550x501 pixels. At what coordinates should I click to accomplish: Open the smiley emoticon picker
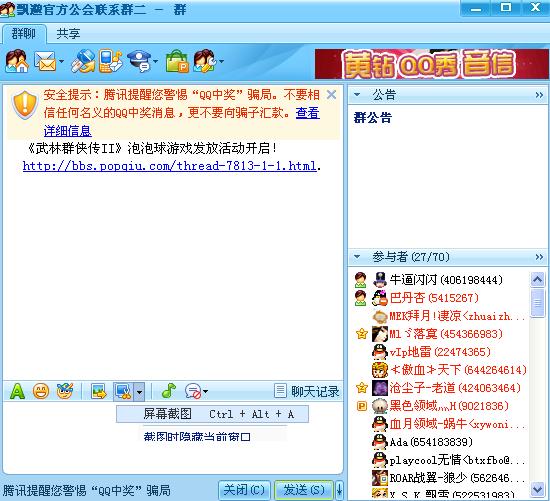click(41, 391)
